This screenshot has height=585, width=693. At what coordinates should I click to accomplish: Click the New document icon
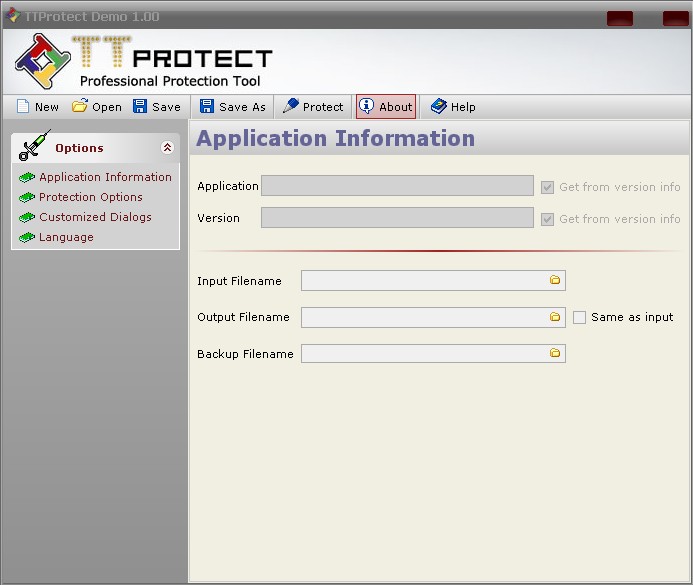(23, 106)
